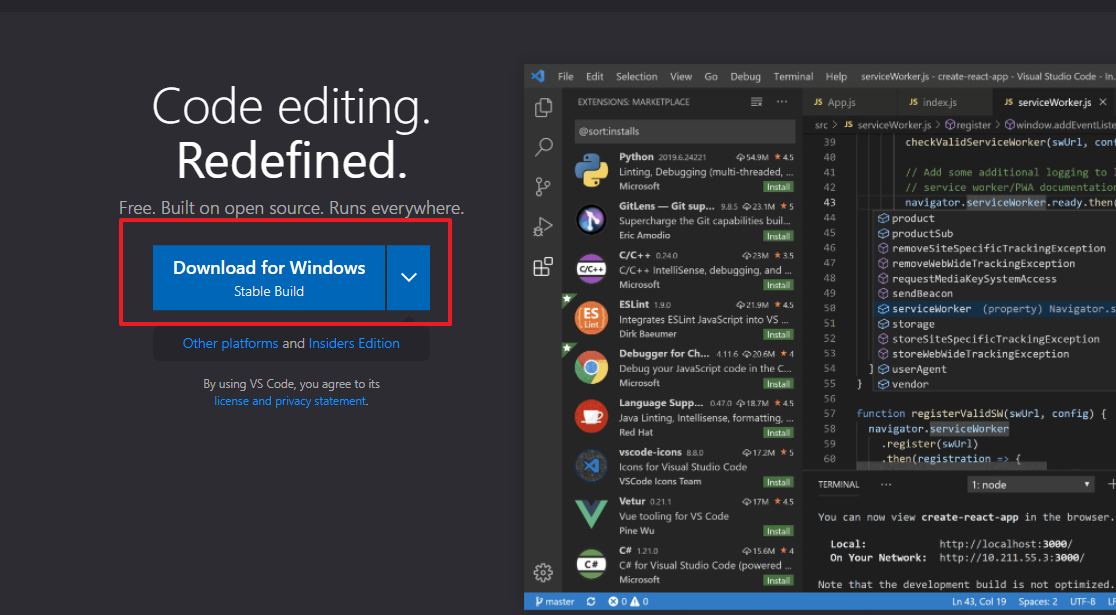
Task: Click the VS Code logo in title bar
Action: pyautogui.click(x=538, y=76)
